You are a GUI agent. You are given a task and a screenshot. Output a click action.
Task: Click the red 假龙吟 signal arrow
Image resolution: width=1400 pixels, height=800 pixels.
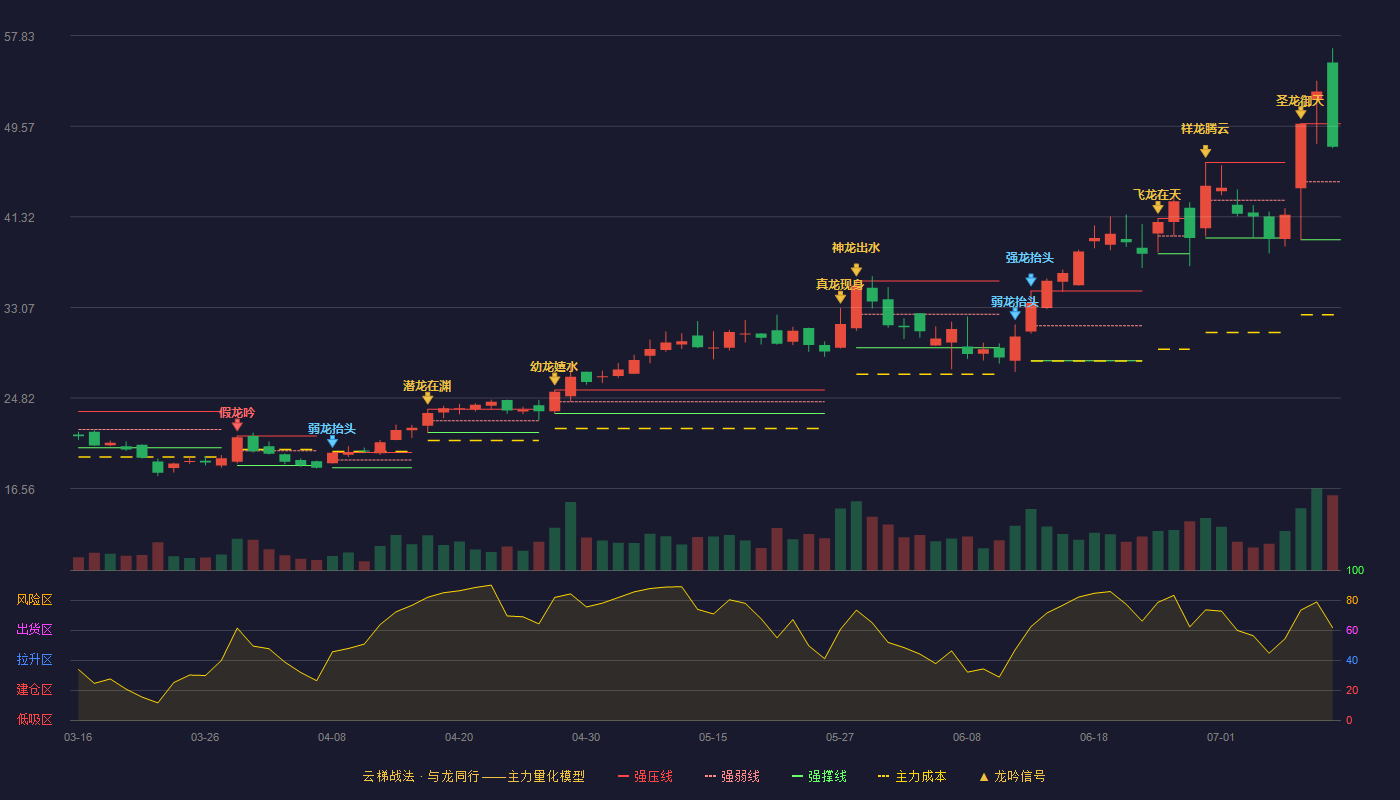pyautogui.click(x=237, y=425)
